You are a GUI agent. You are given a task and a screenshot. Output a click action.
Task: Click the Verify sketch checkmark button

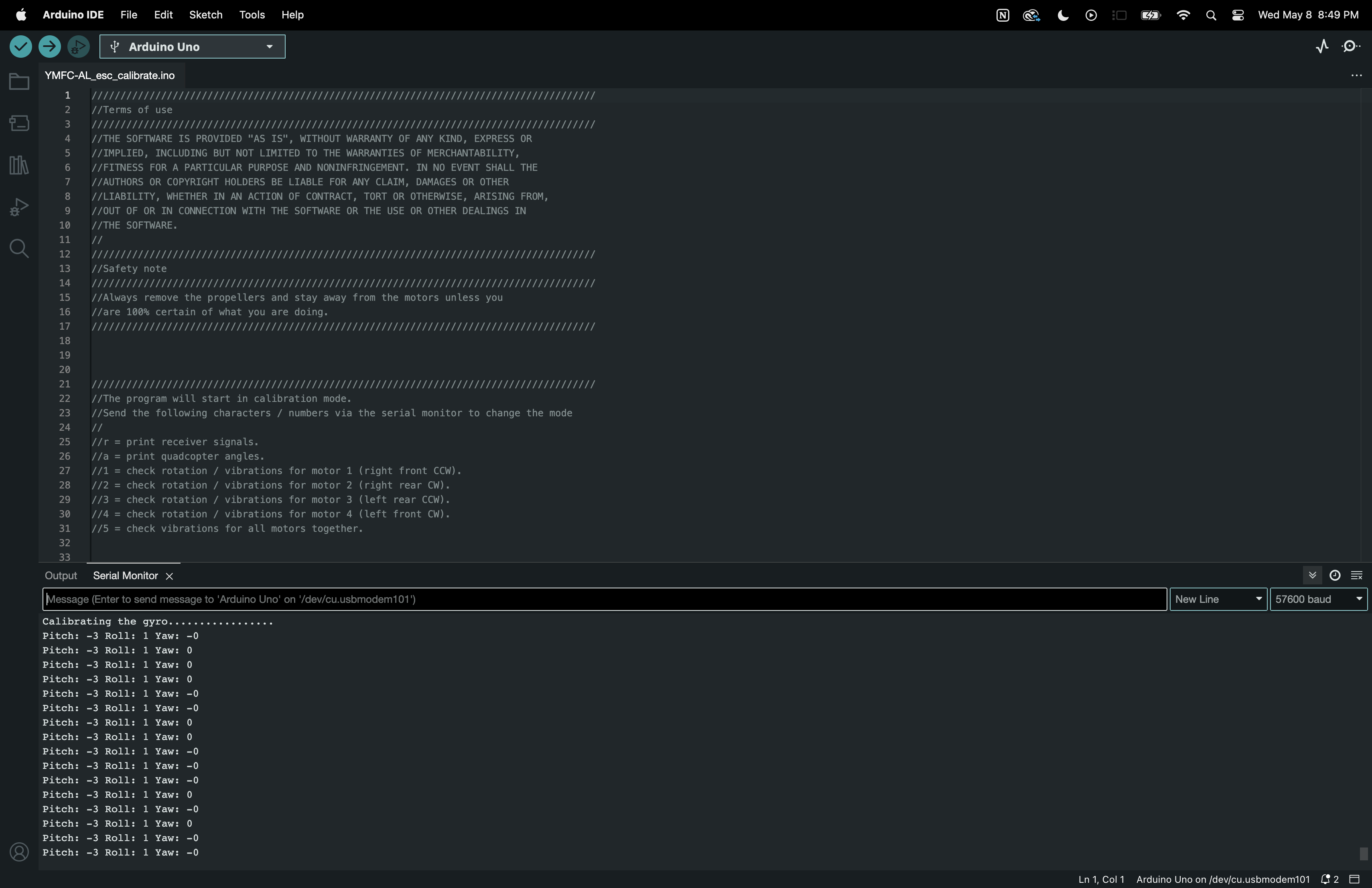click(21, 47)
